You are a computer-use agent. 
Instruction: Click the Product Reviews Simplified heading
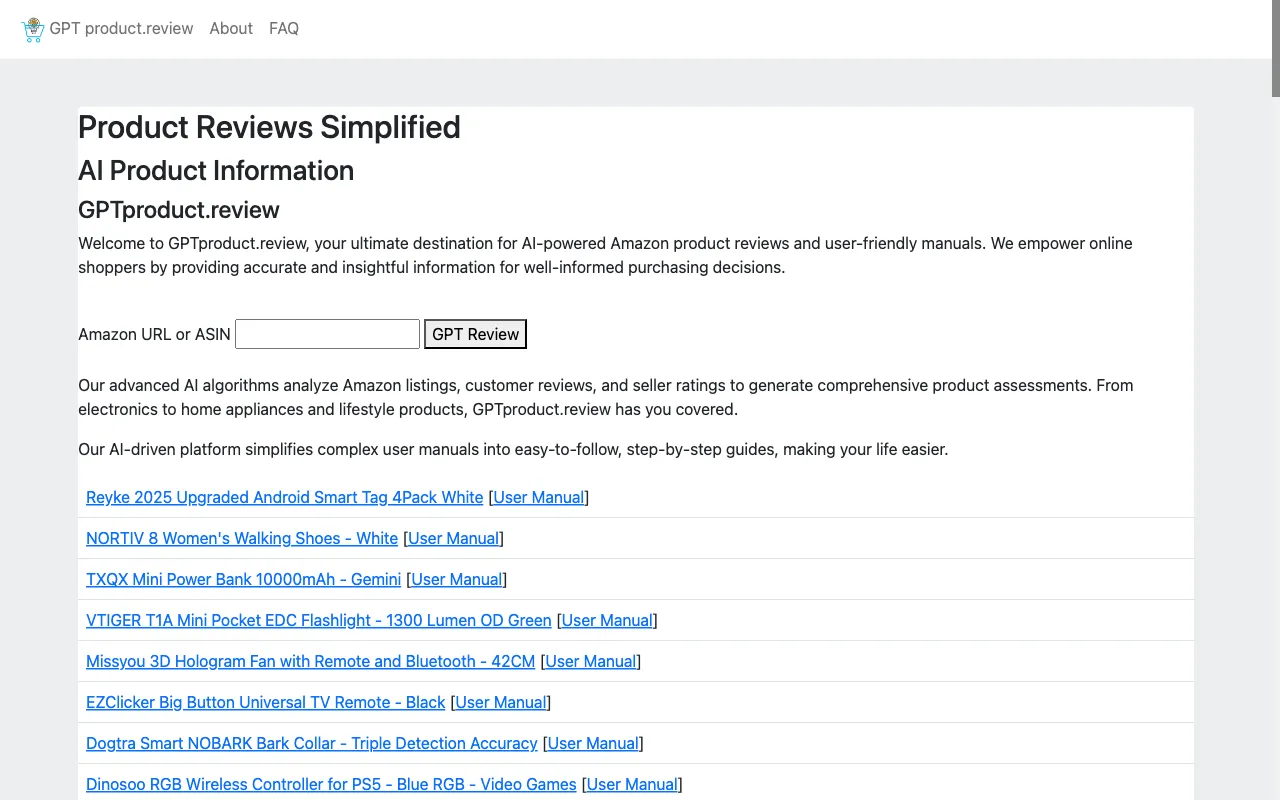click(269, 127)
